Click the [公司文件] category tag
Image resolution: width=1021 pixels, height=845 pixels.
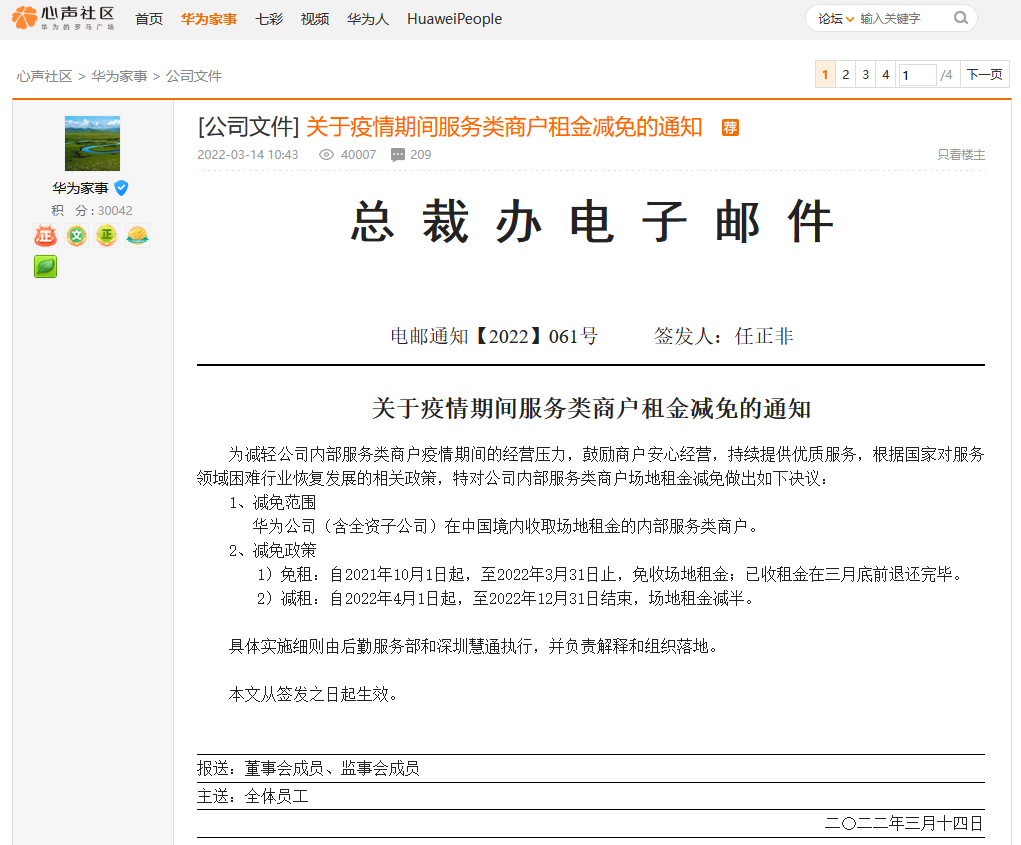249,127
